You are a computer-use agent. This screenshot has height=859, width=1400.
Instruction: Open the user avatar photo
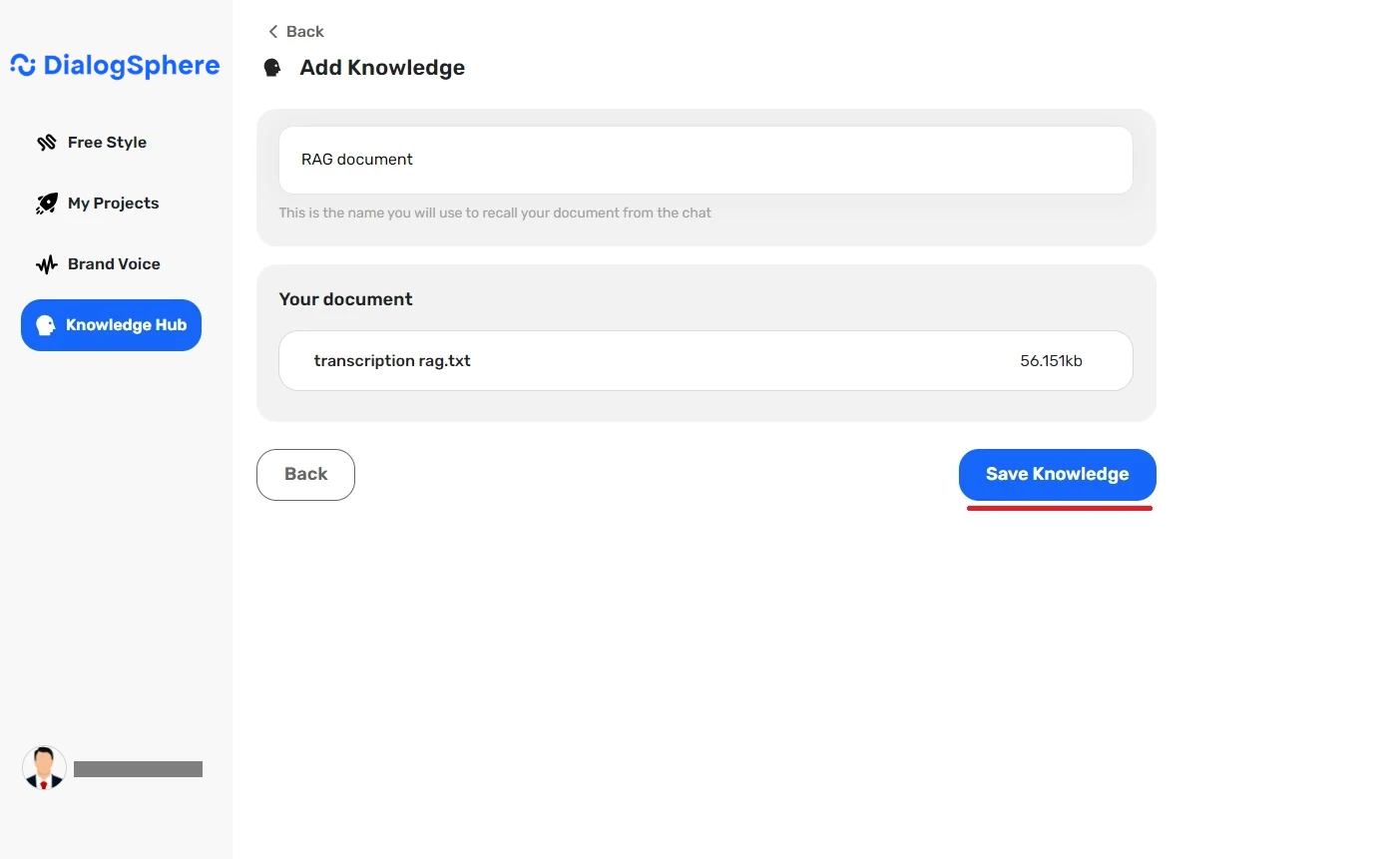(x=44, y=767)
